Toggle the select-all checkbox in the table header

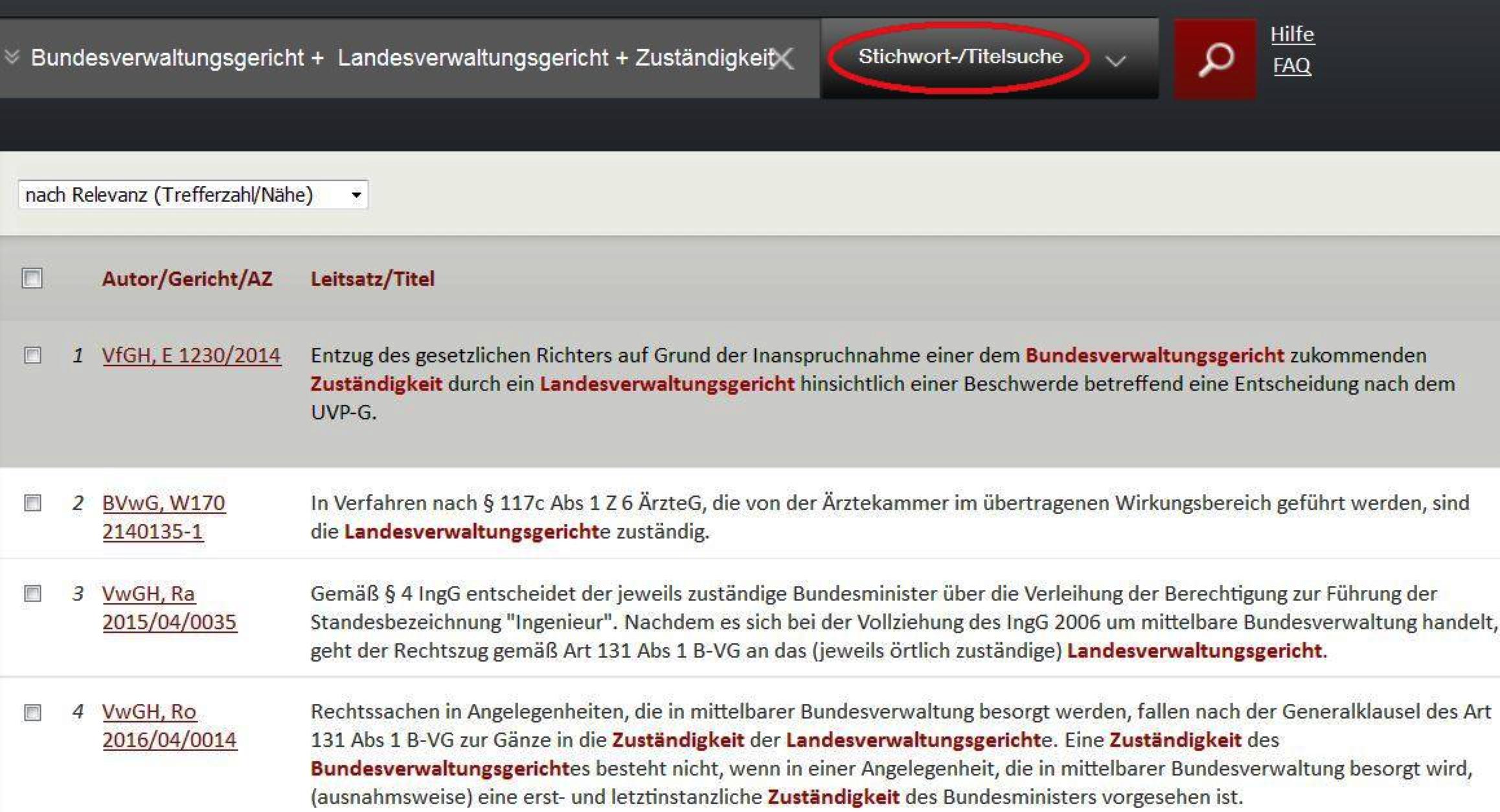[32, 278]
